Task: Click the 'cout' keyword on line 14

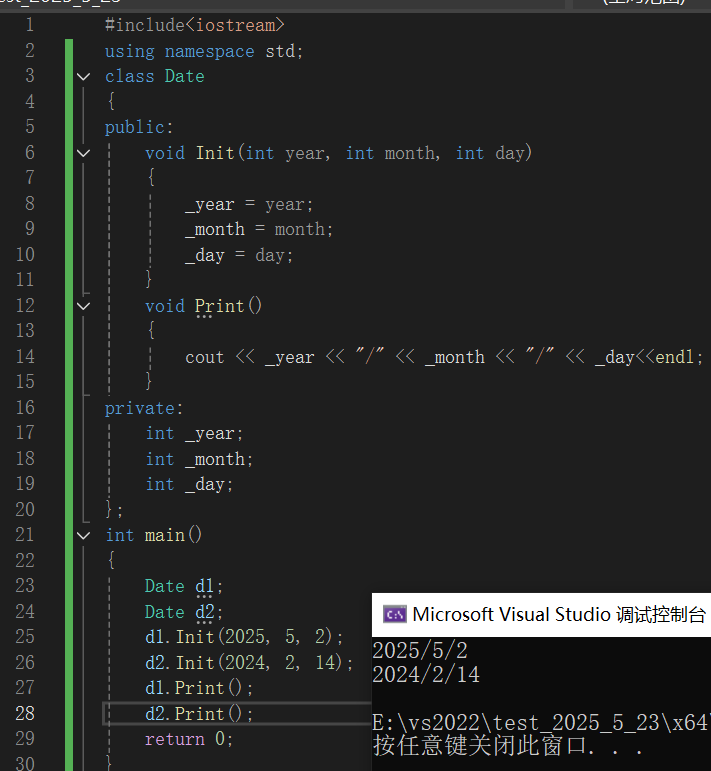Action: click(205, 357)
